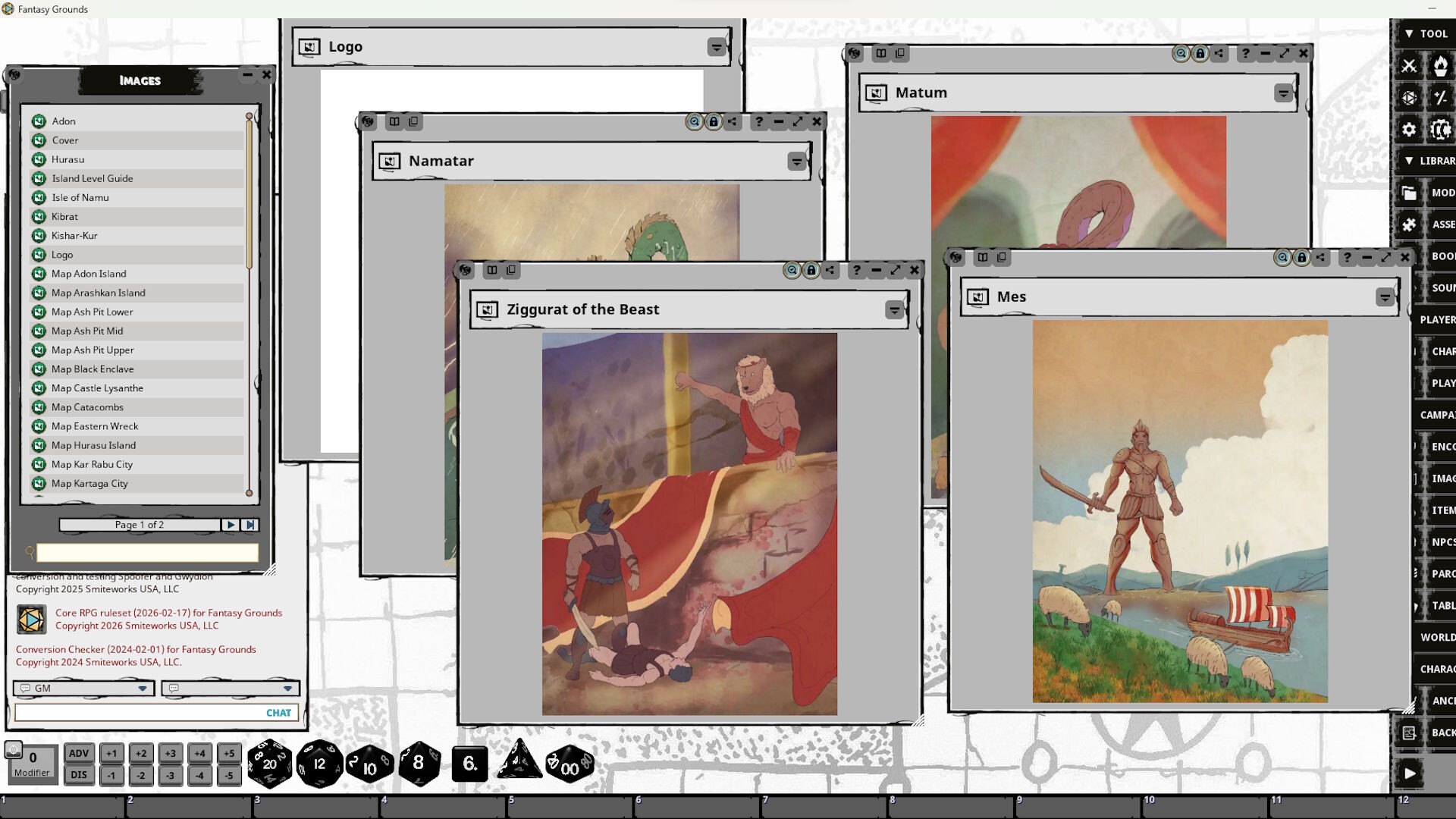Open the GM chat identity dropdown
This screenshot has height=819, width=1456.
click(x=143, y=689)
